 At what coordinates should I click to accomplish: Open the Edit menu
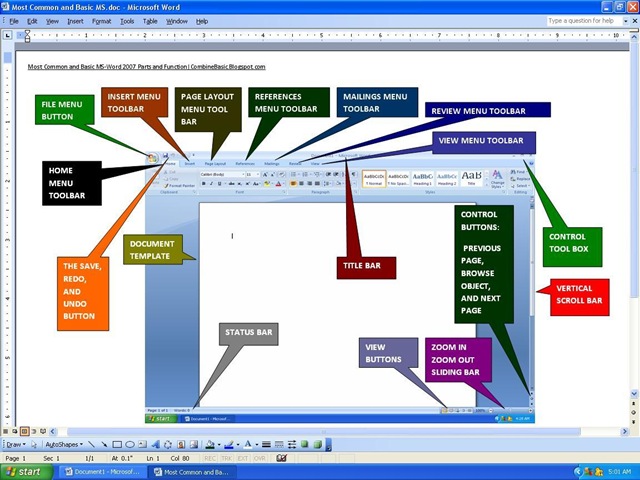[32, 21]
